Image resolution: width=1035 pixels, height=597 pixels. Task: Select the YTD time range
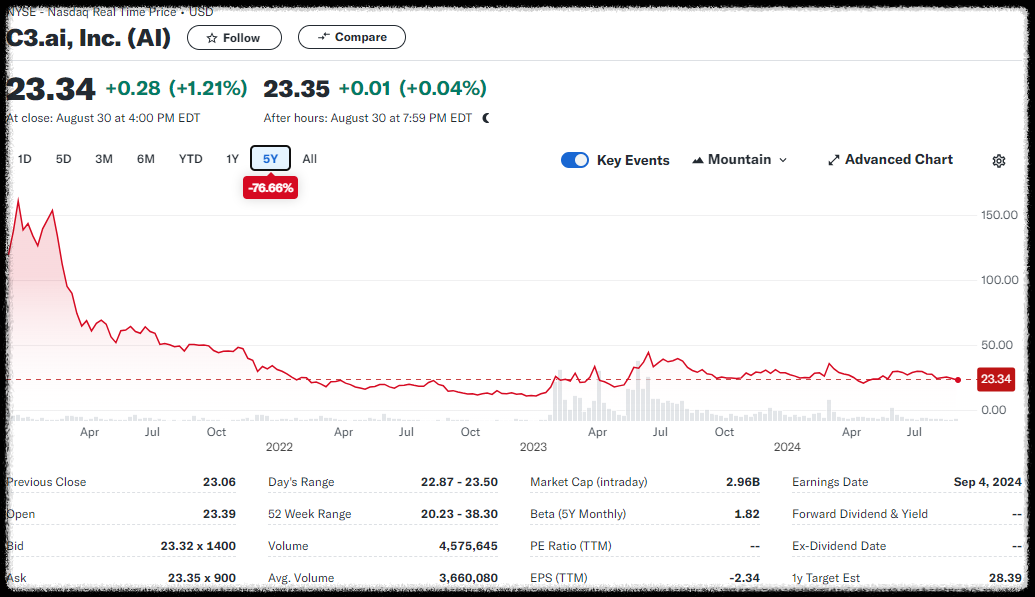pyautogui.click(x=191, y=159)
